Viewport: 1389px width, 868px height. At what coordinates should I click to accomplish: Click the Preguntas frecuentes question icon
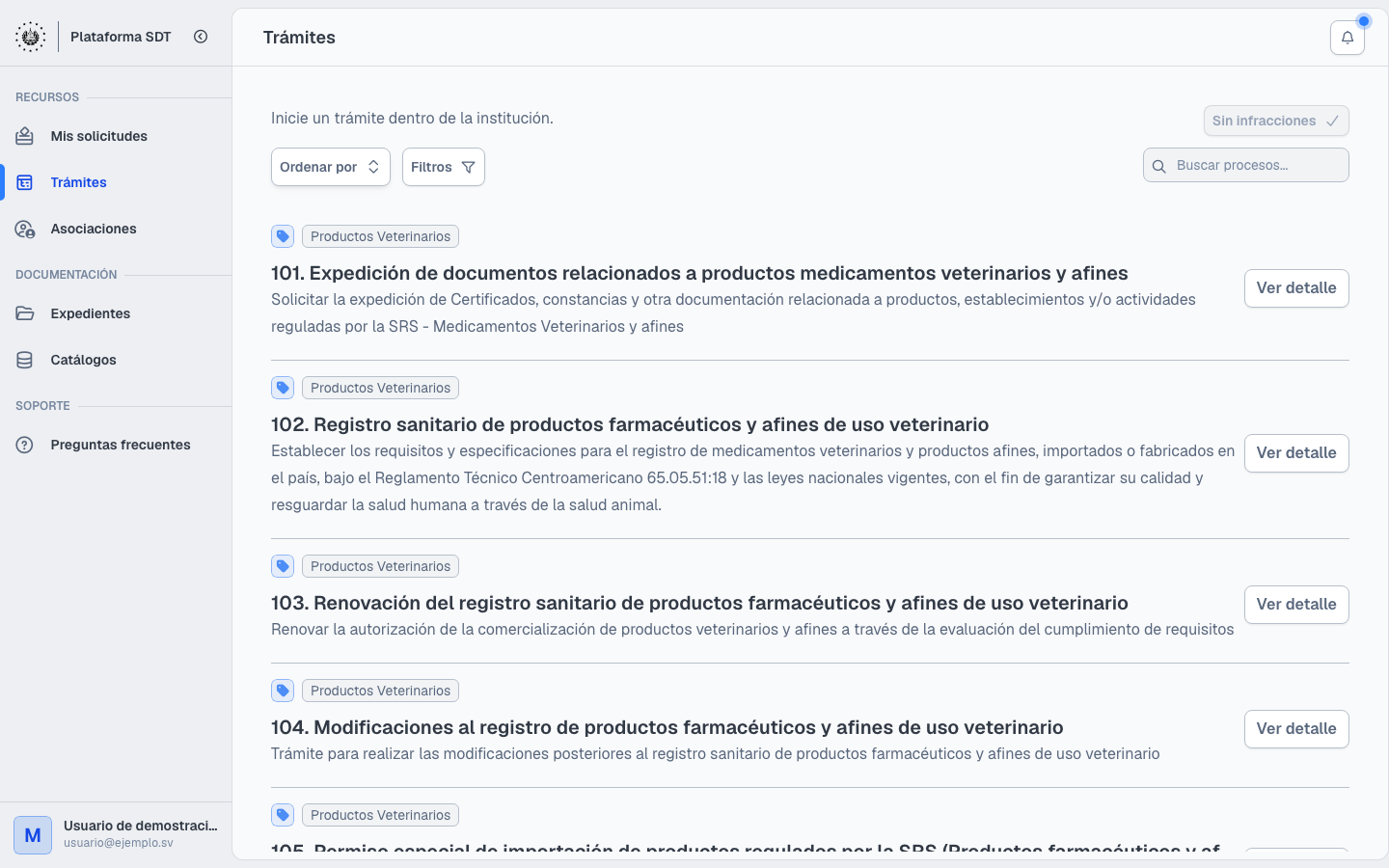[x=25, y=445]
